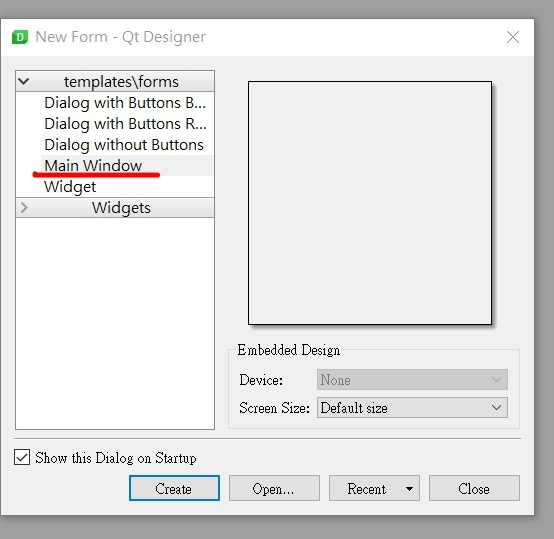The width and height of the screenshot is (554, 539).
Task: Open the Device dropdown
Action: coord(412,380)
